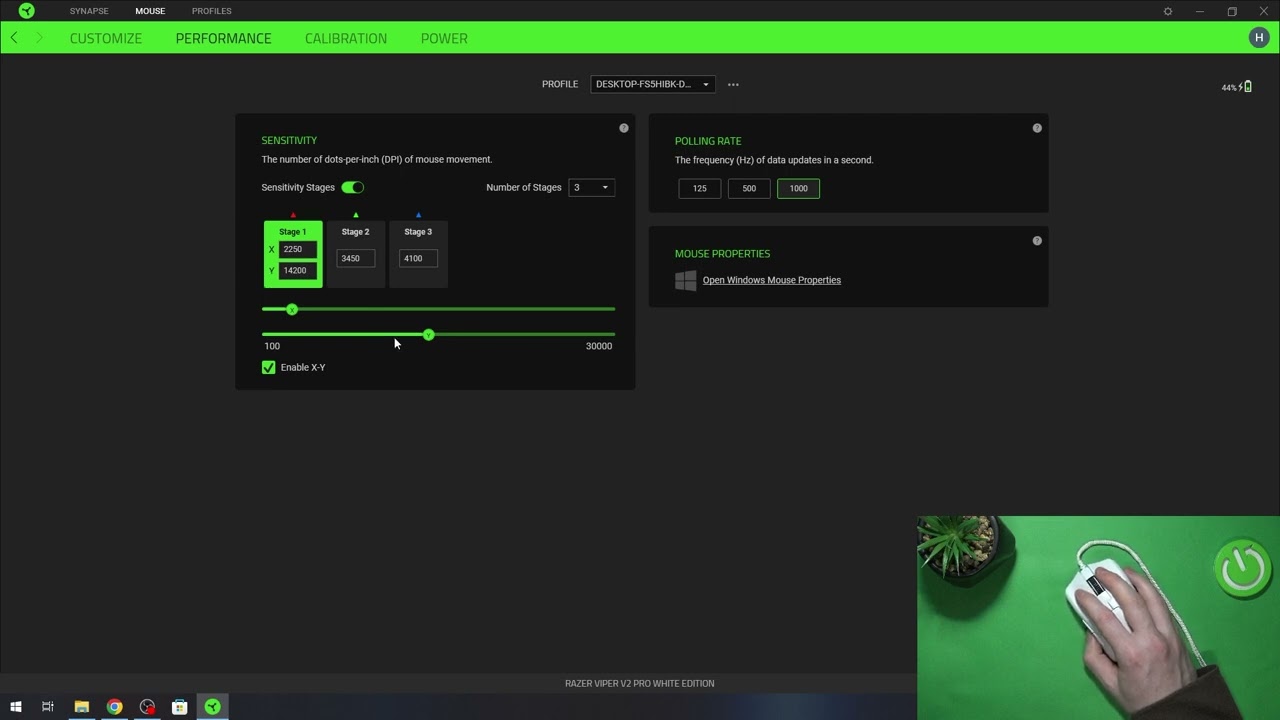Select the 1000 Hz polling rate
The width and height of the screenshot is (1280, 720).
pos(798,188)
